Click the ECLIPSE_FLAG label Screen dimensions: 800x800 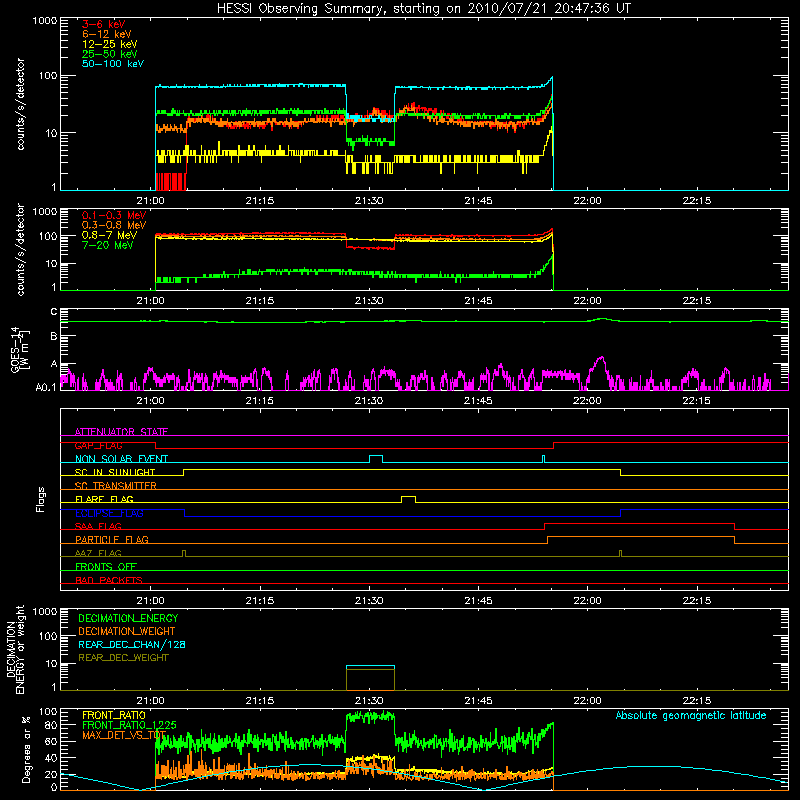109,513
